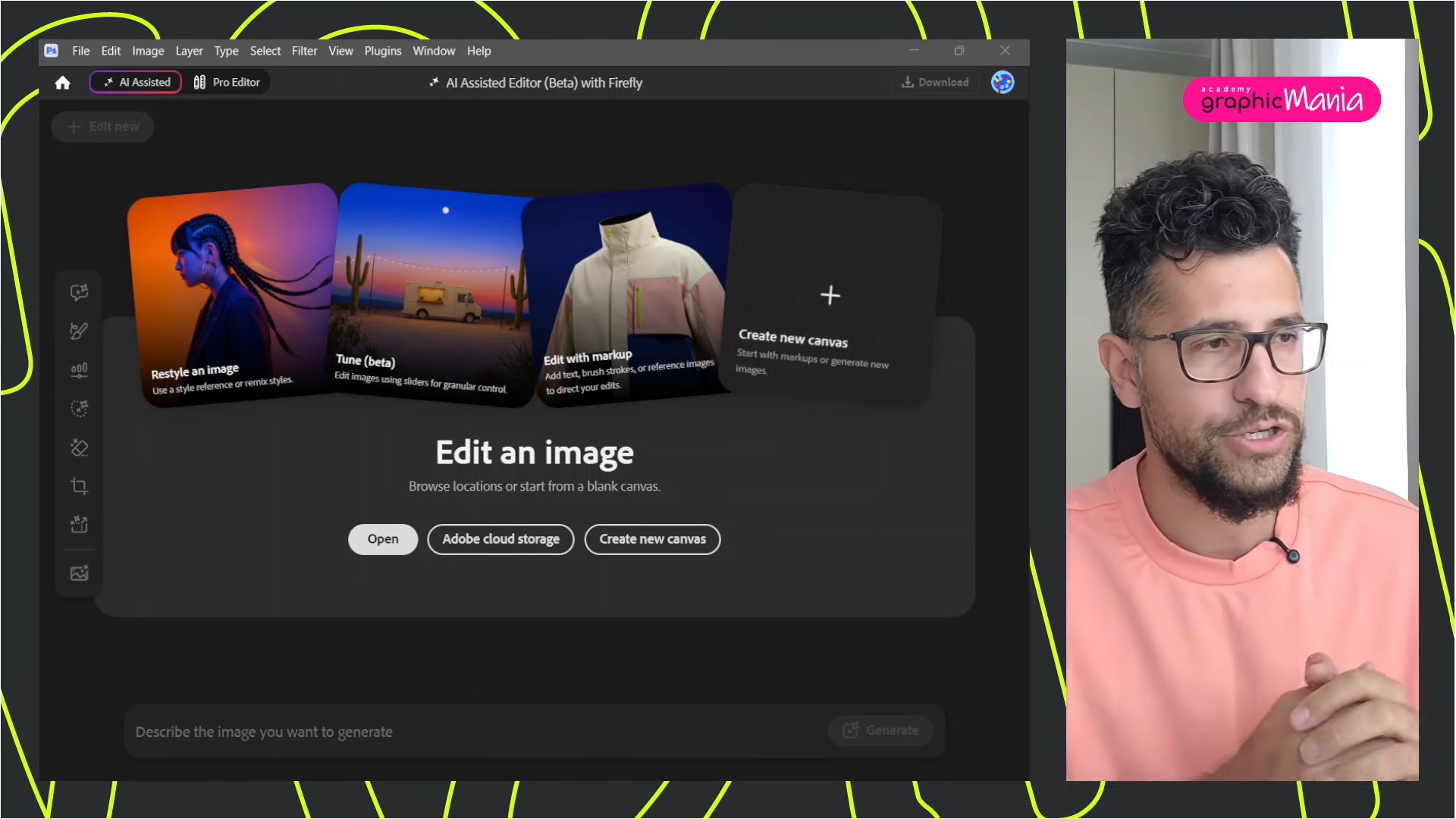The height and width of the screenshot is (819, 1456).
Task: Open the Edit menu
Action: [111, 51]
